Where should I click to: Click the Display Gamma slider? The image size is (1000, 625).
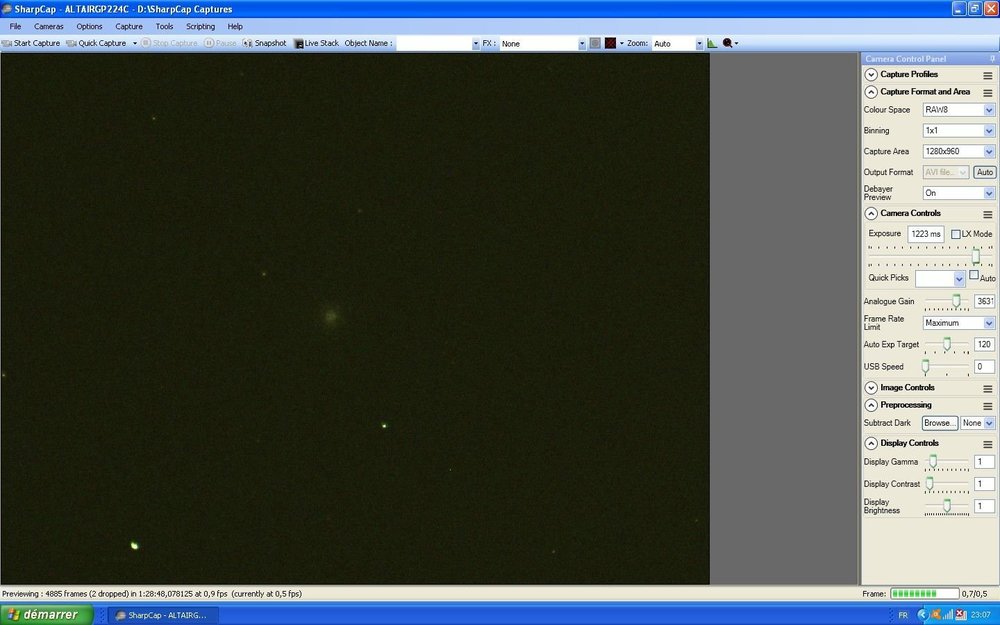click(933, 462)
